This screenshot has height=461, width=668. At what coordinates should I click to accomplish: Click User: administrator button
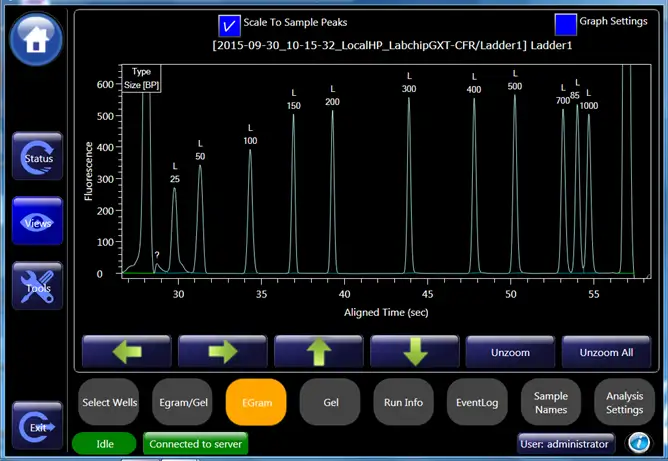click(566, 444)
